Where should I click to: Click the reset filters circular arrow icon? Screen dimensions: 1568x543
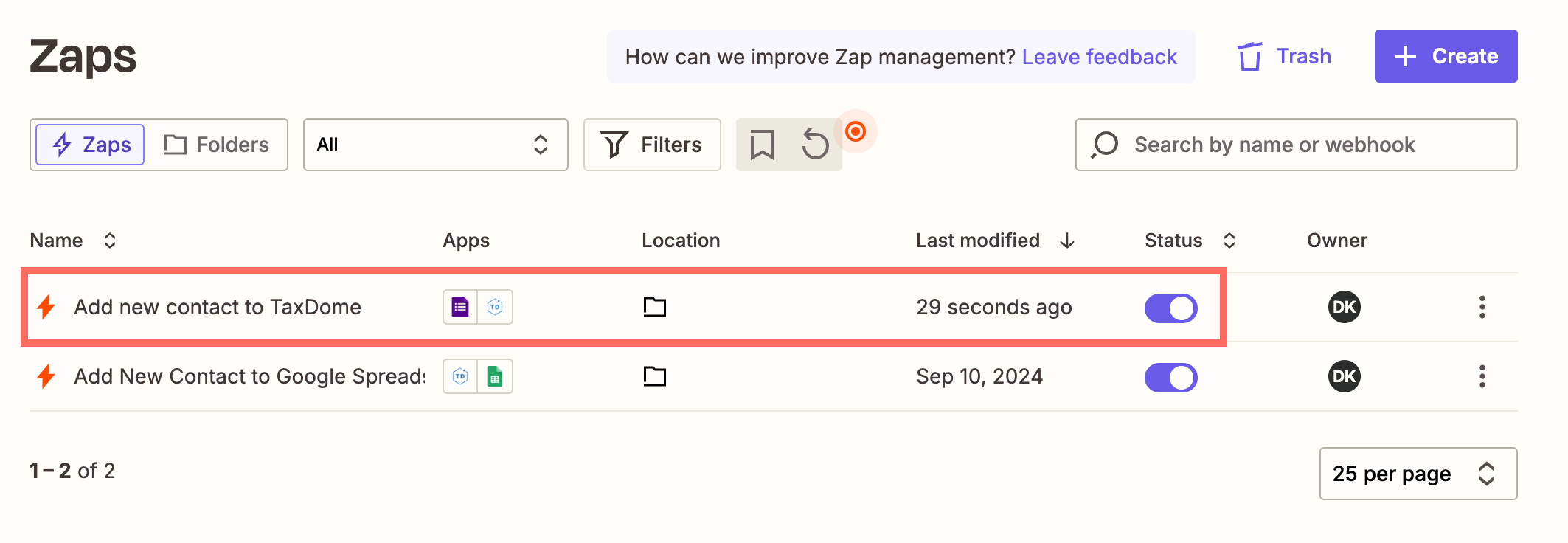(x=815, y=145)
